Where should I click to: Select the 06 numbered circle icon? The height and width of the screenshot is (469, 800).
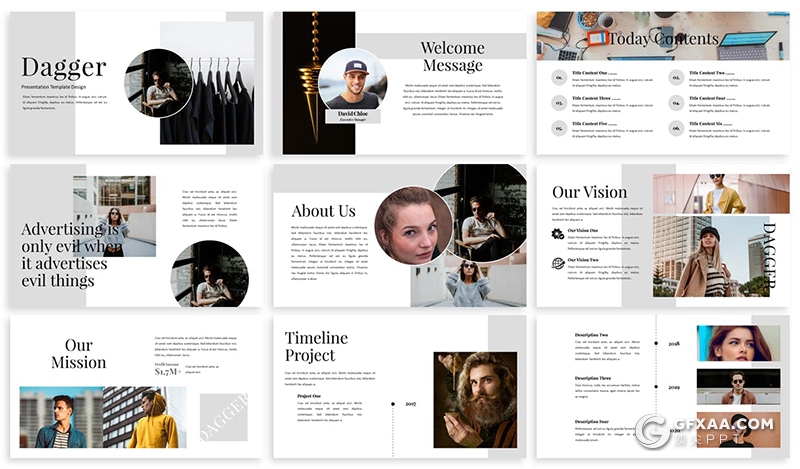pos(677,127)
